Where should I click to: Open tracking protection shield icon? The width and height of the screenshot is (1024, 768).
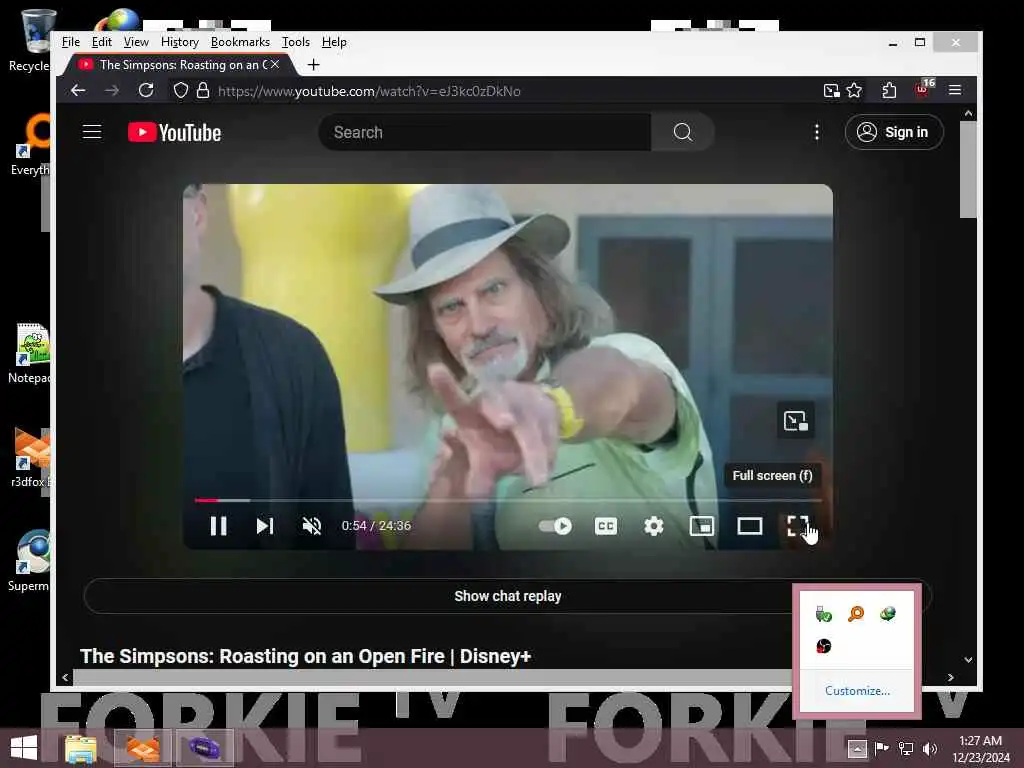[x=181, y=91]
